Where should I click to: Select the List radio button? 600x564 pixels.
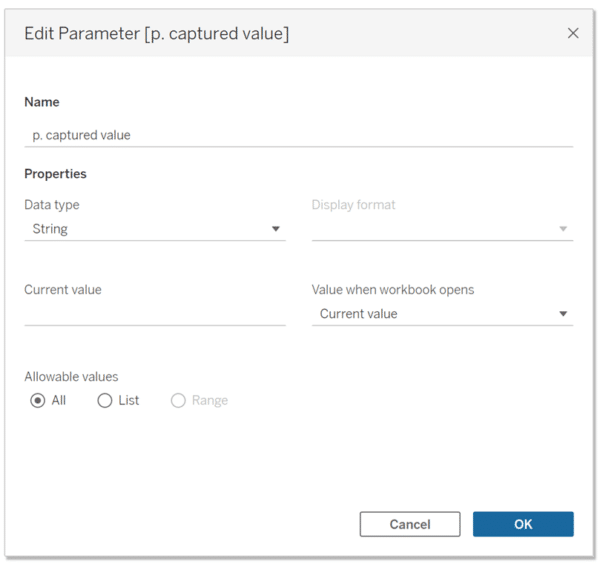[x=105, y=400]
